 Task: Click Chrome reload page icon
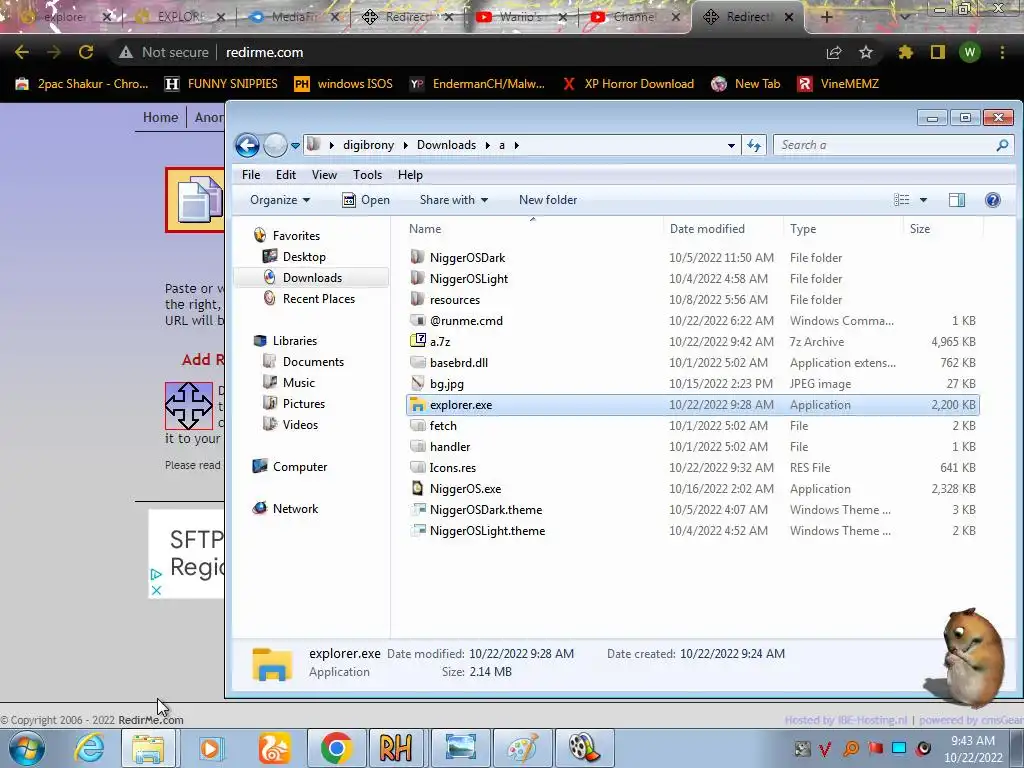(x=86, y=52)
